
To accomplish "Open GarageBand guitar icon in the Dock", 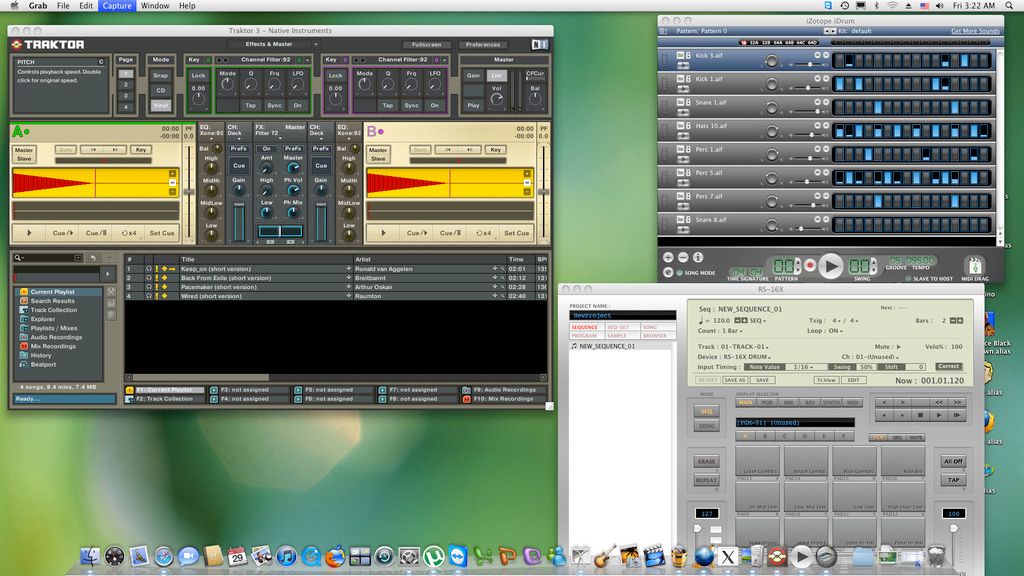I will pyautogui.click(x=605, y=556).
